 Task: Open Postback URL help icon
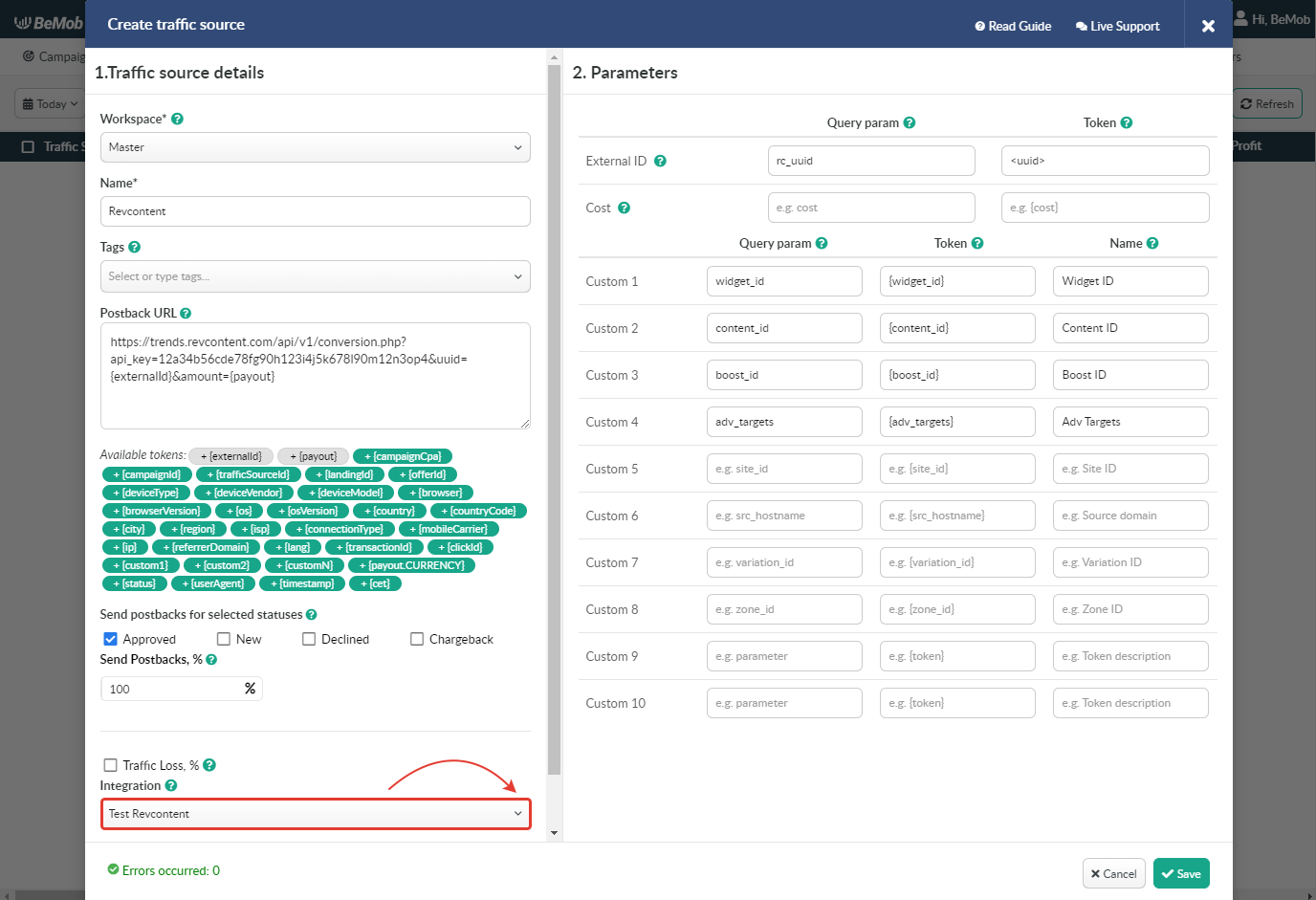click(186, 314)
